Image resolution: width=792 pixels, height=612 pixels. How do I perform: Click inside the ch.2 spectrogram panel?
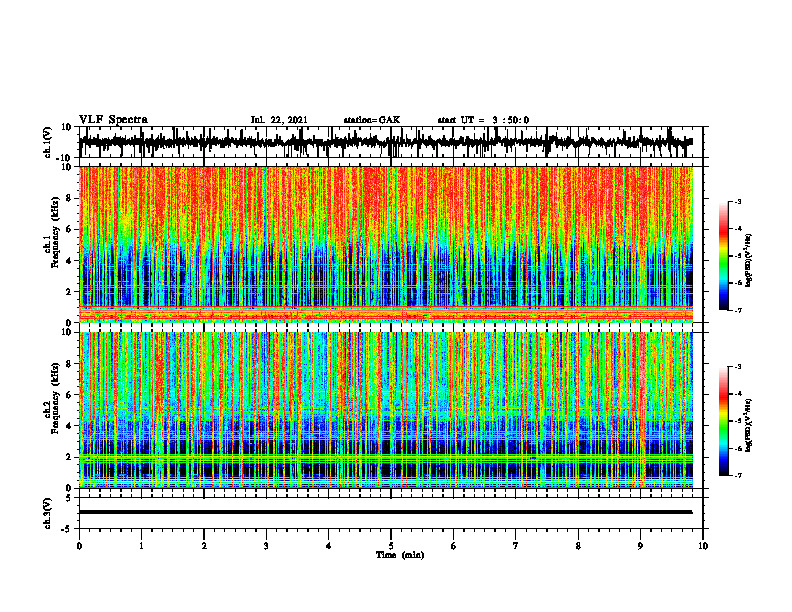(385, 410)
